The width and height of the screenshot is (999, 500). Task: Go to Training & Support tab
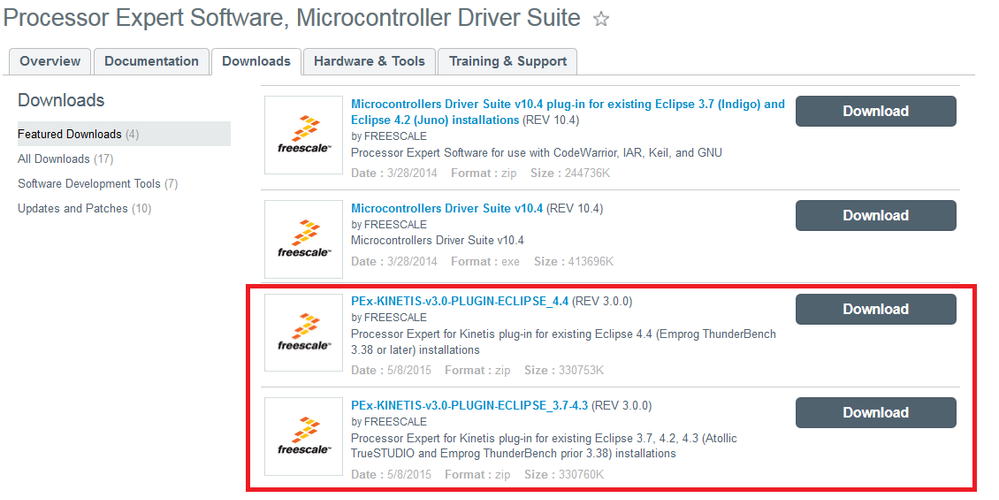[508, 61]
